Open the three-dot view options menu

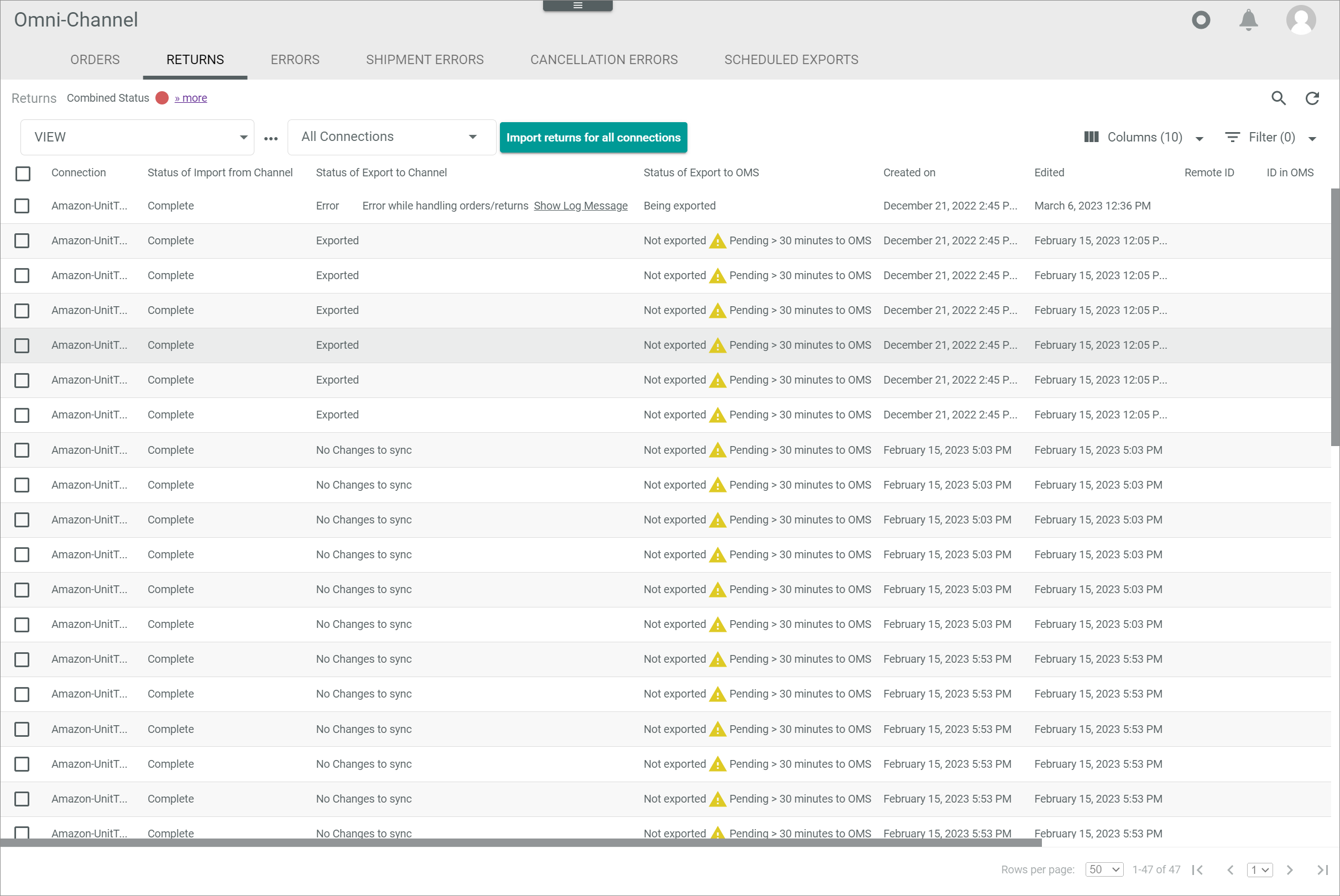coord(271,138)
